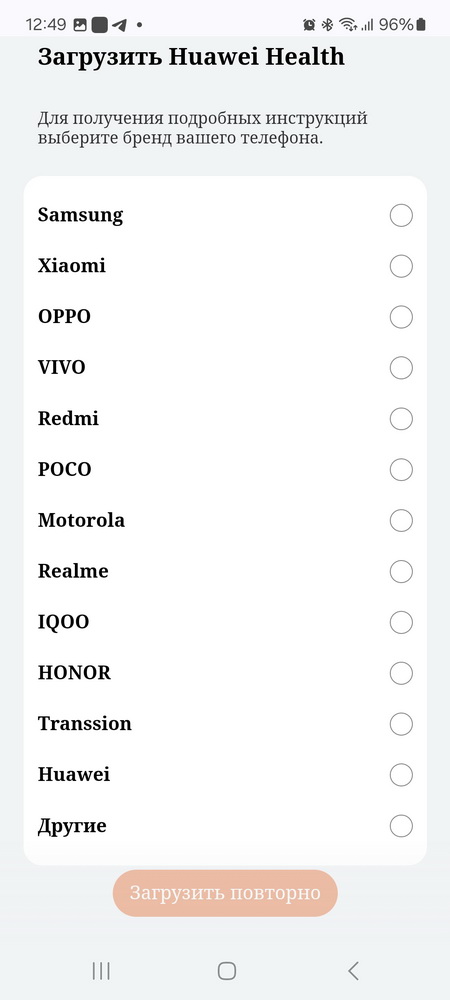Choose the Huawei radio option
Viewport: 450px width, 1000px height.
coord(401,775)
